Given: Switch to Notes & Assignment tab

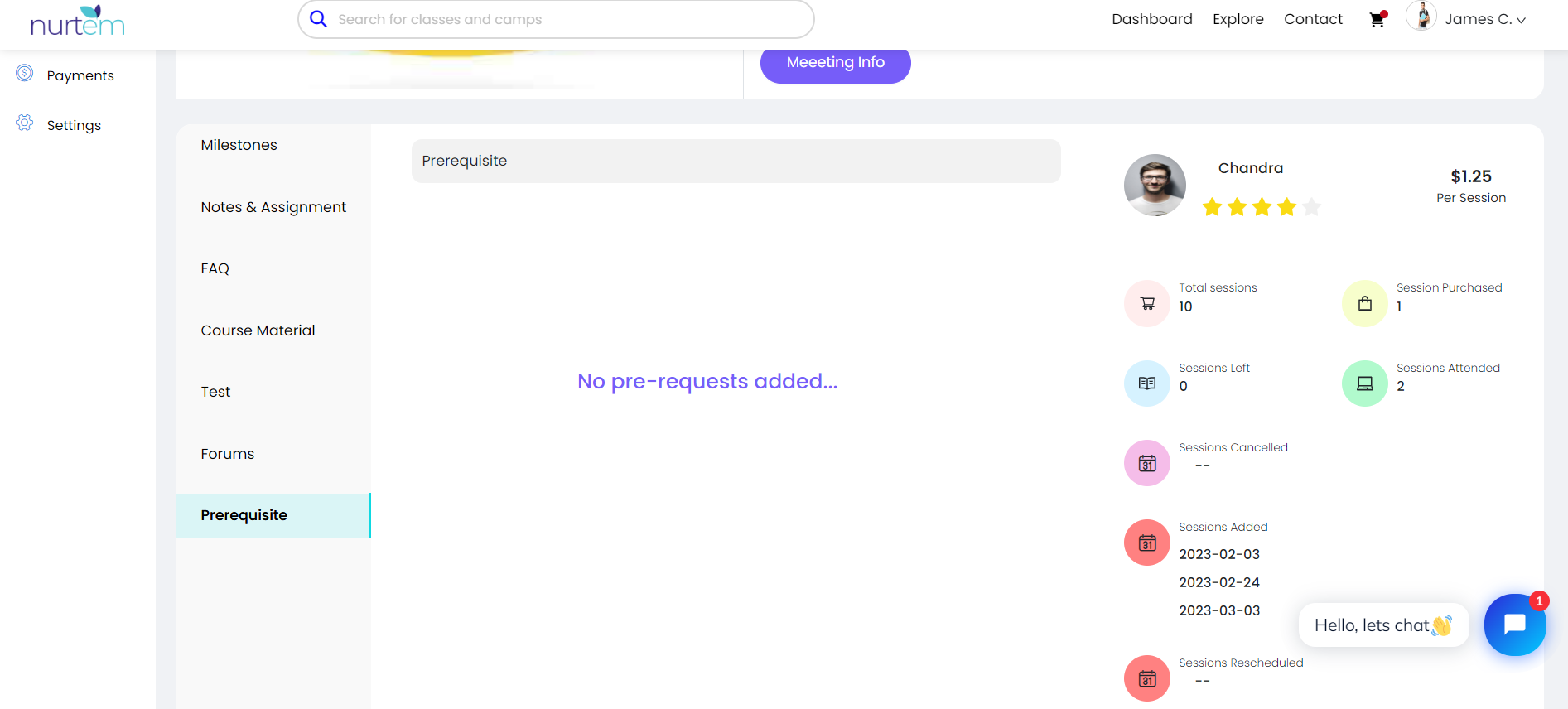Looking at the screenshot, I should [273, 207].
